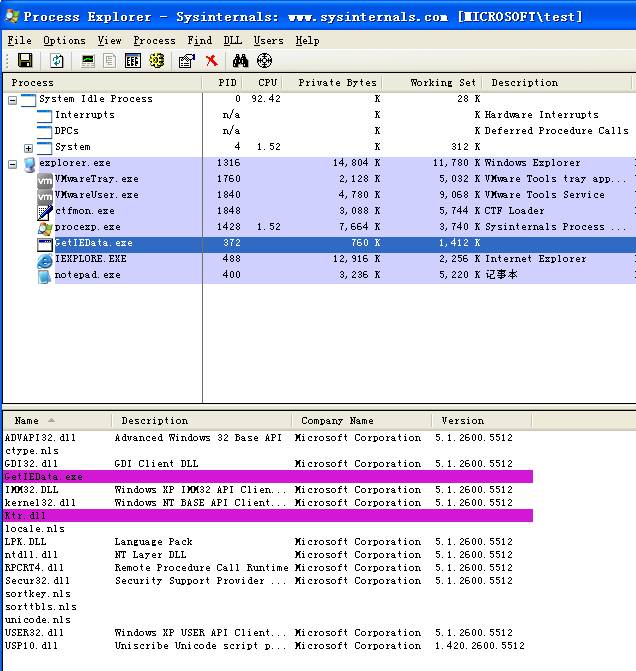This screenshot has width=636, height=671.
Task: Select the highlighted Ktr.dll row
Action: click(268, 516)
